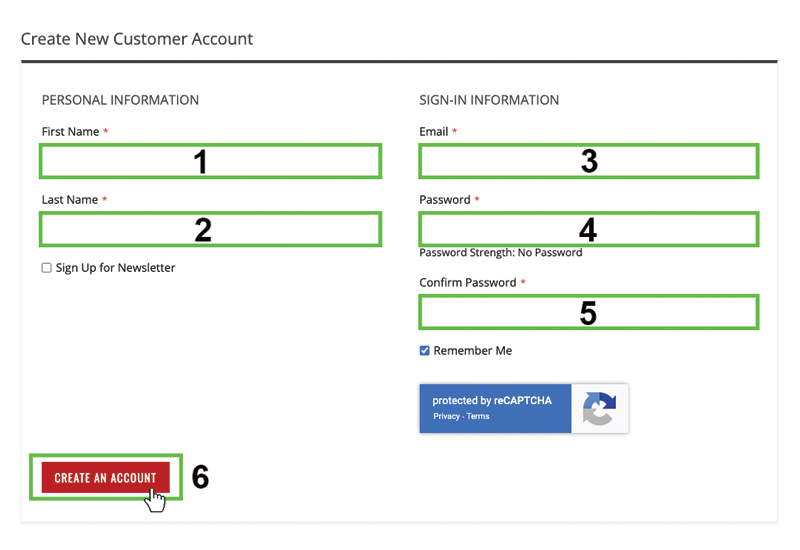Screen dimensions: 800x550
Task: Click the "Last Name" field label
Action: point(70,200)
